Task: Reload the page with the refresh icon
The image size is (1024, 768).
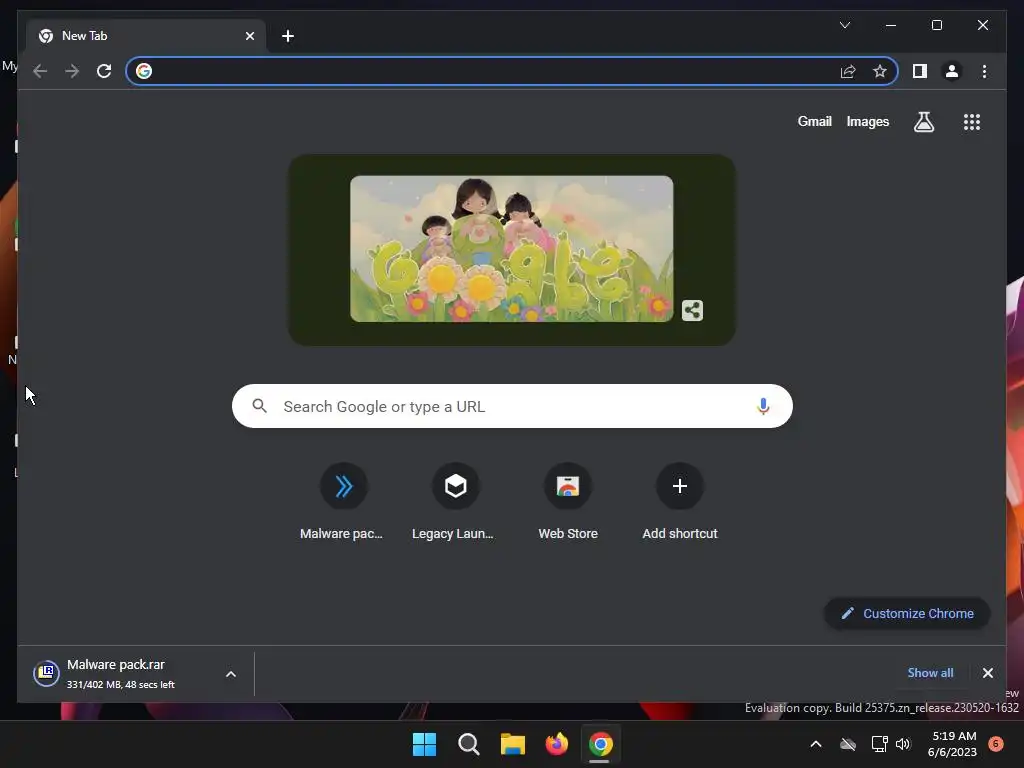Action: [104, 71]
